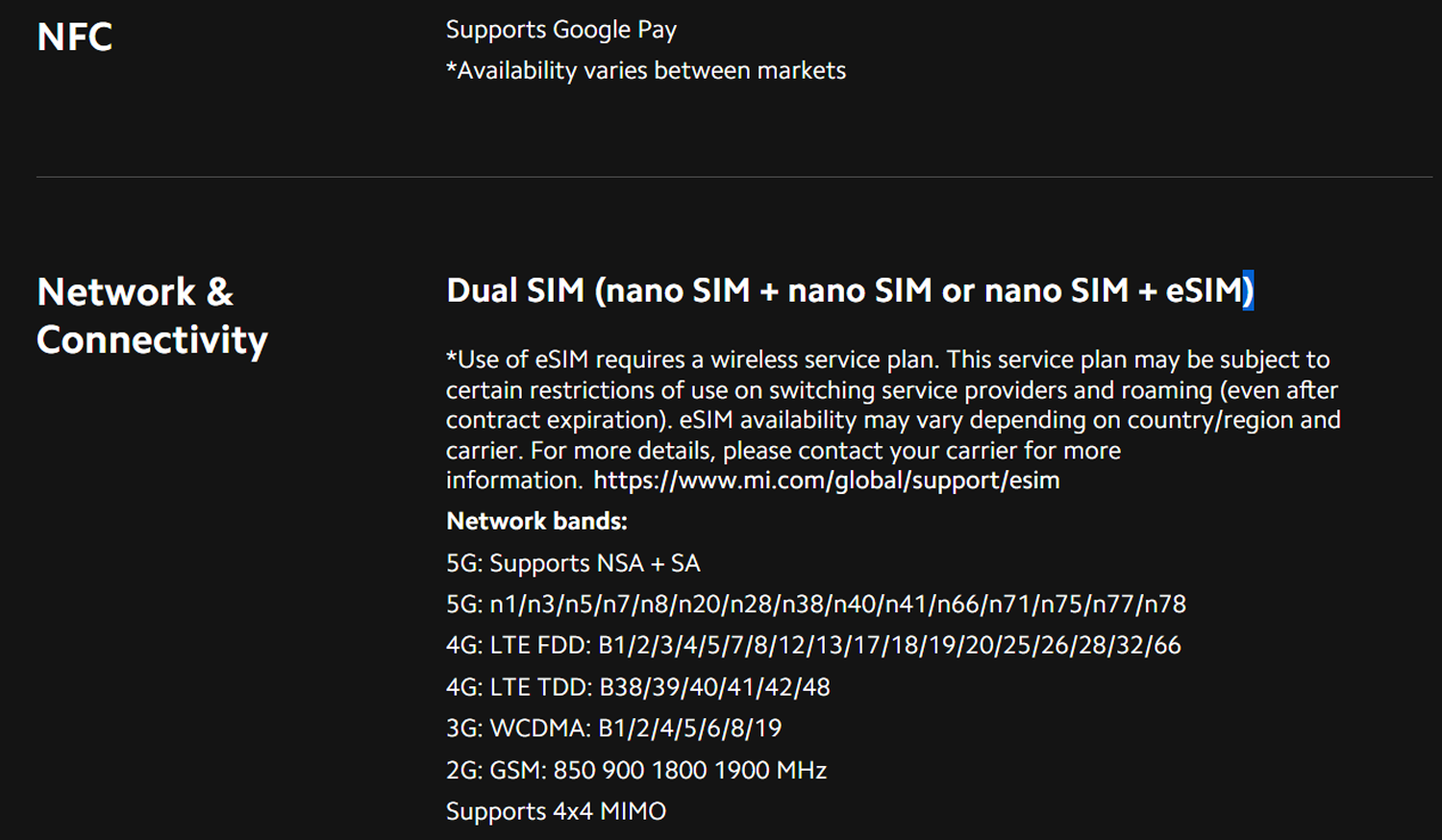This screenshot has height=840, width=1442.
Task: Click the eSIM wireless service plan disclaimer
Action: [x=893, y=420]
